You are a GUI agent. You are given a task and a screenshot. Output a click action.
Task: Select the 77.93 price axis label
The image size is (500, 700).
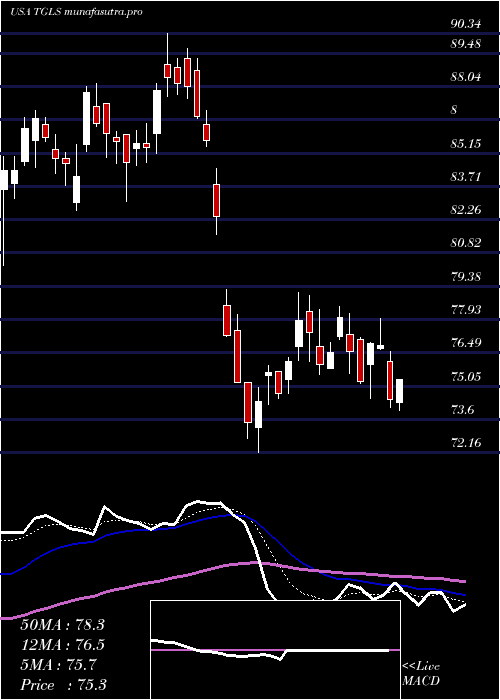point(466,309)
